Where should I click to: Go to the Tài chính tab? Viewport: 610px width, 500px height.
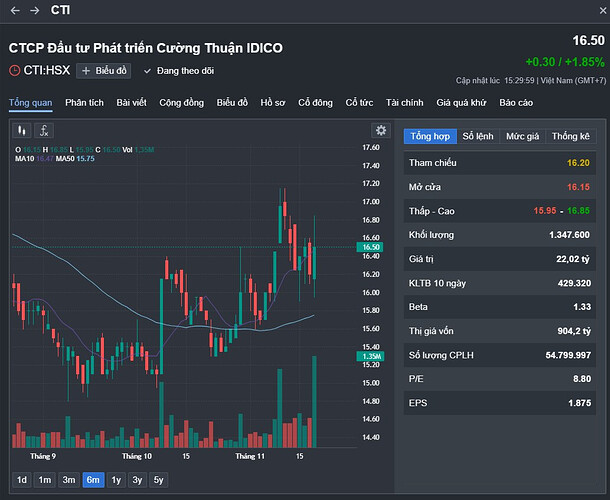tap(404, 103)
